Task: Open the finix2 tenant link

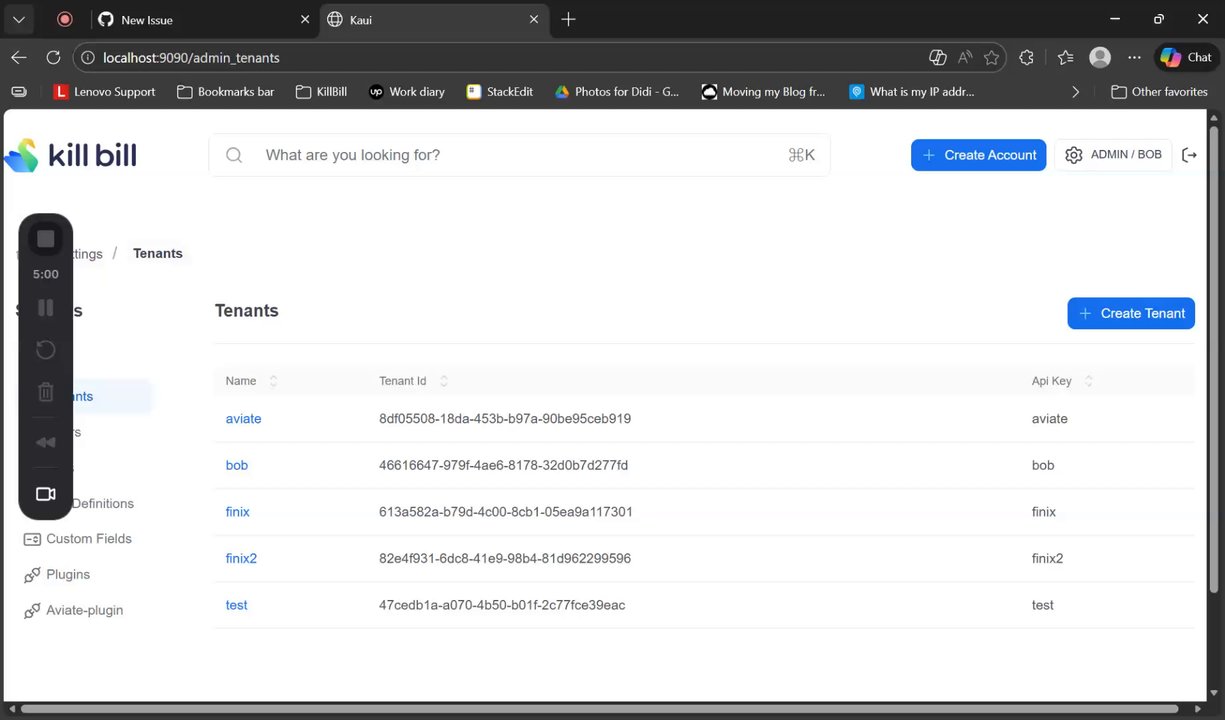Action: pyautogui.click(x=241, y=559)
